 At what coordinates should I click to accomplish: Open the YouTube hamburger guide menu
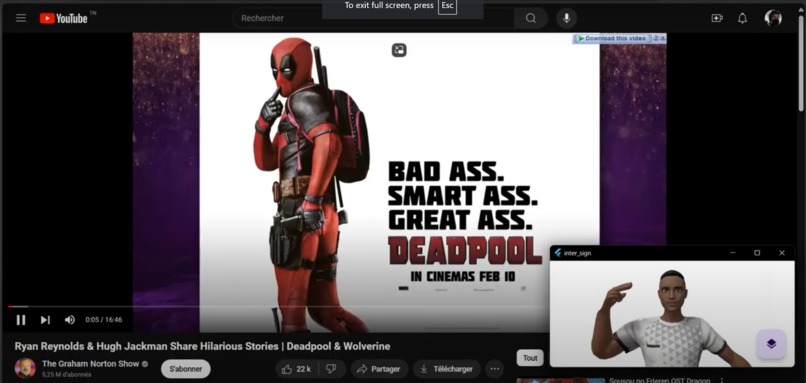(21, 19)
